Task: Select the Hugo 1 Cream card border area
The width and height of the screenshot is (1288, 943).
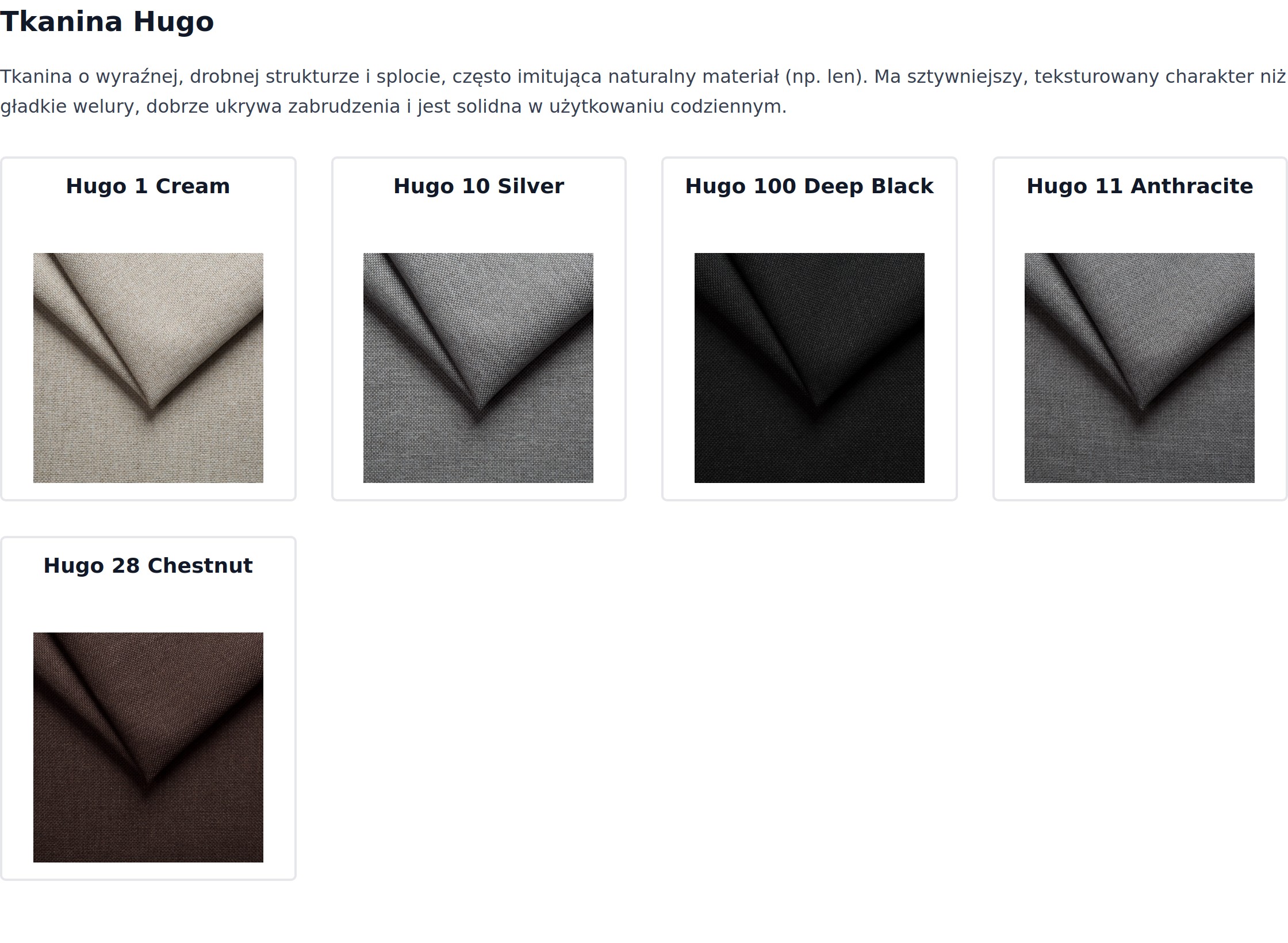Action: (x=148, y=329)
